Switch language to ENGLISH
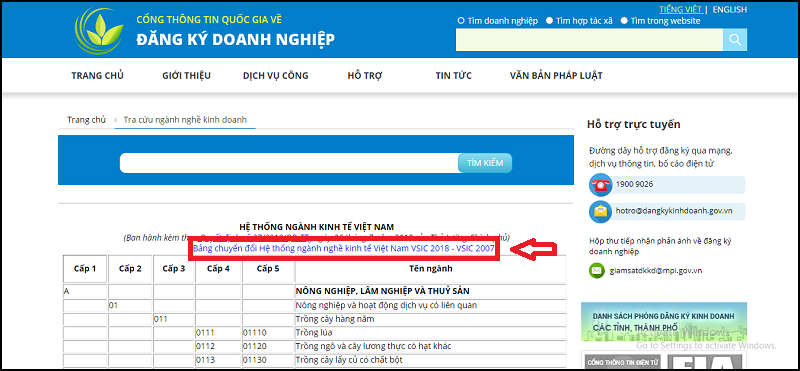 point(730,9)
